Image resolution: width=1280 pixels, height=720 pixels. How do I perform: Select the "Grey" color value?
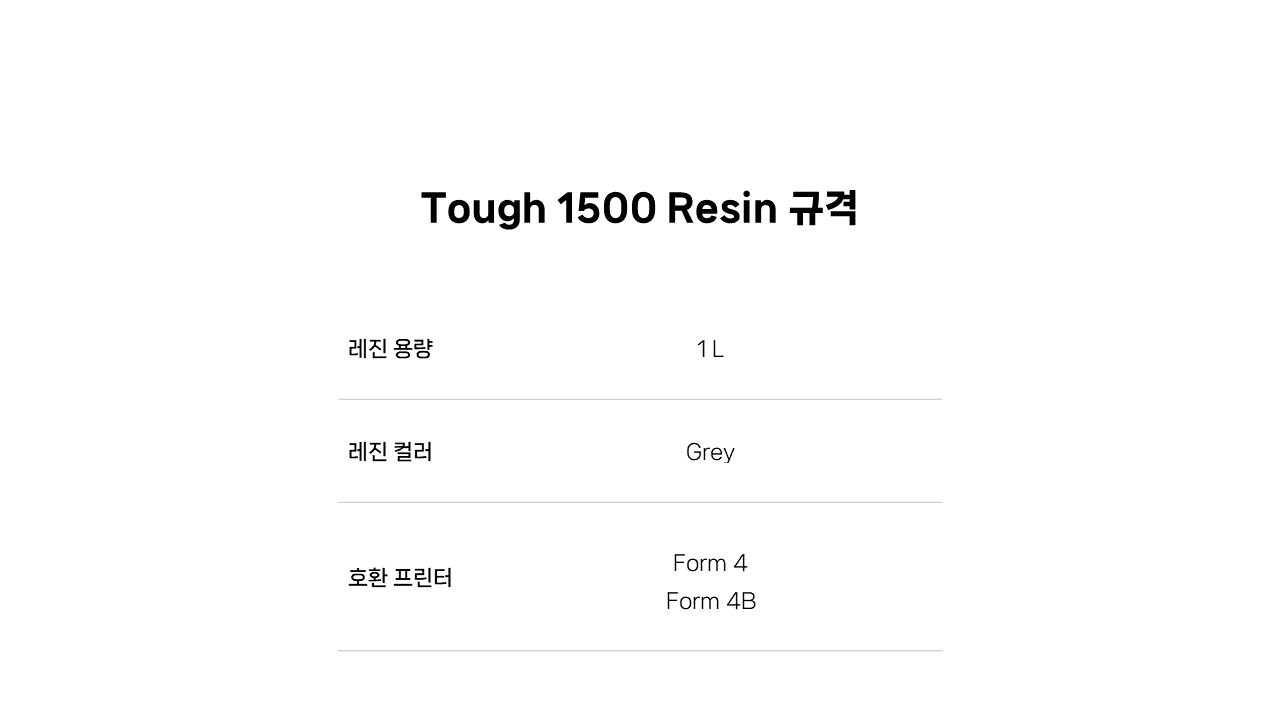(710, 453)
